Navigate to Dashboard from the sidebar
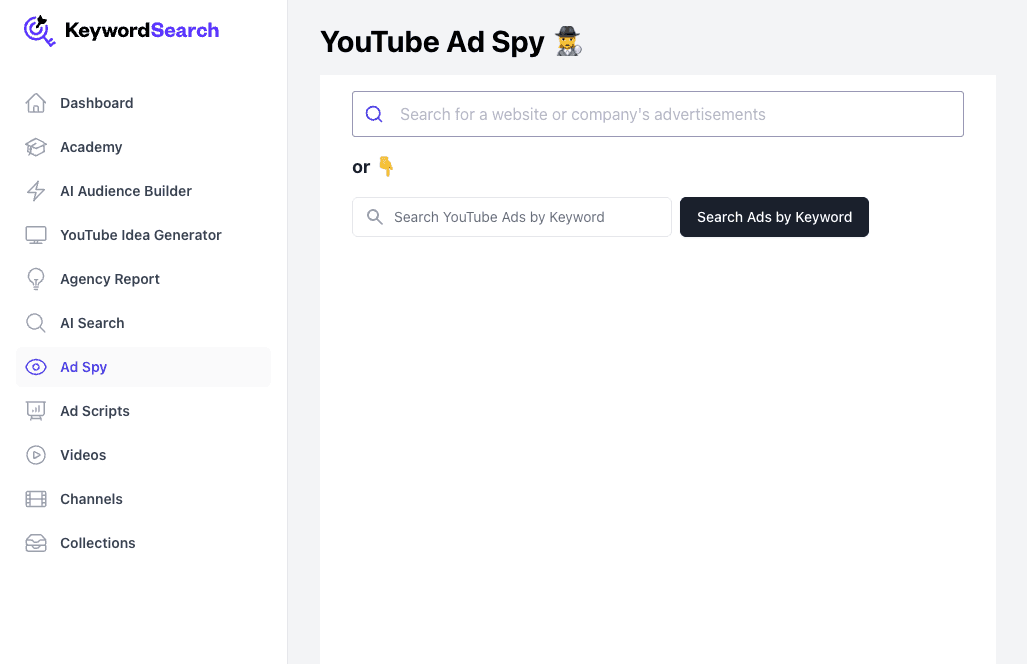Screen dimensions: 1027x664 (x=96, y=103)
